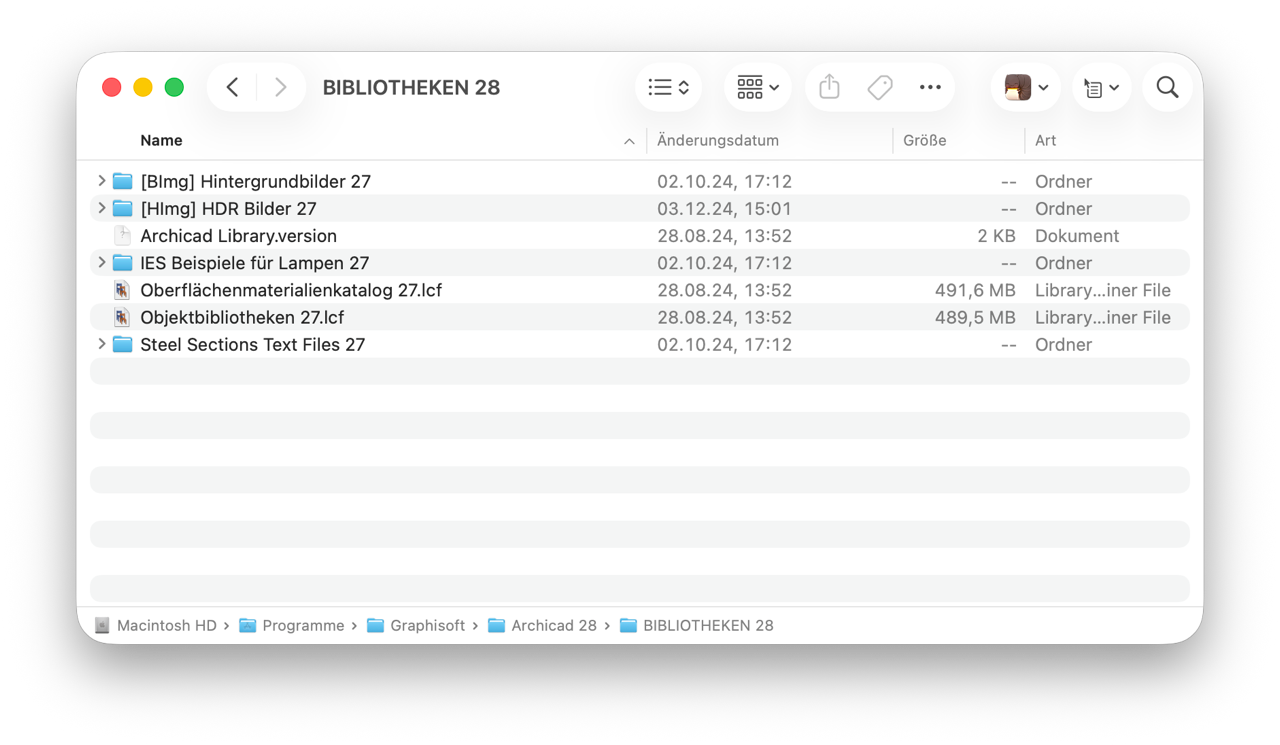
Task: Expand the Steel Sections Text Files 27 folder
Action: pos(101,344)
